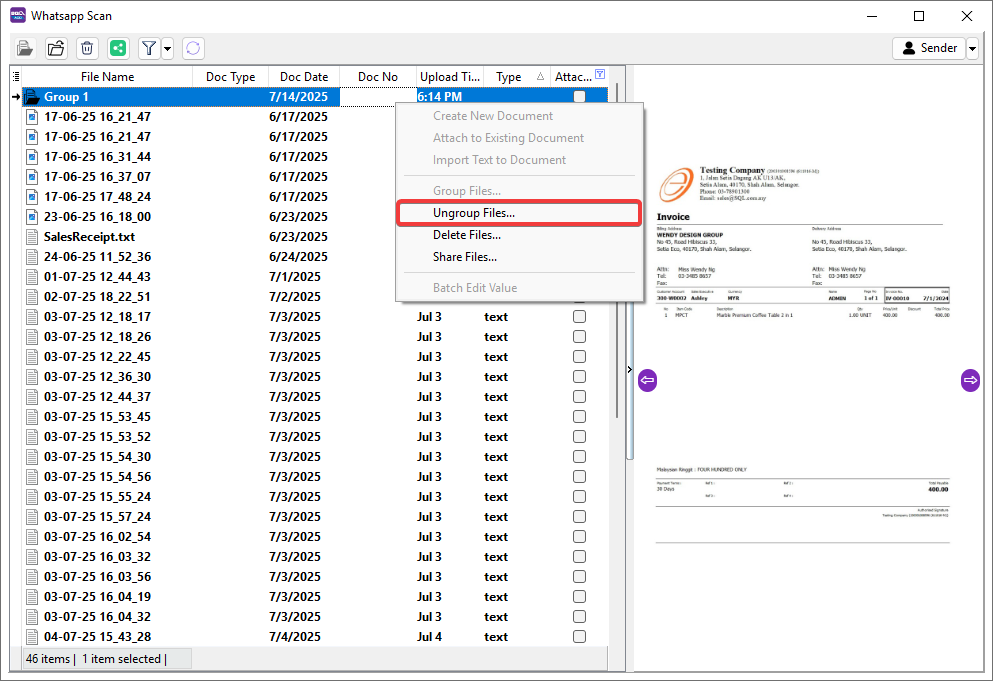Toggle checkbox for 03-07-25 15_57_24 row
This screenshot has width=993, height=681.
pos(579,517)
